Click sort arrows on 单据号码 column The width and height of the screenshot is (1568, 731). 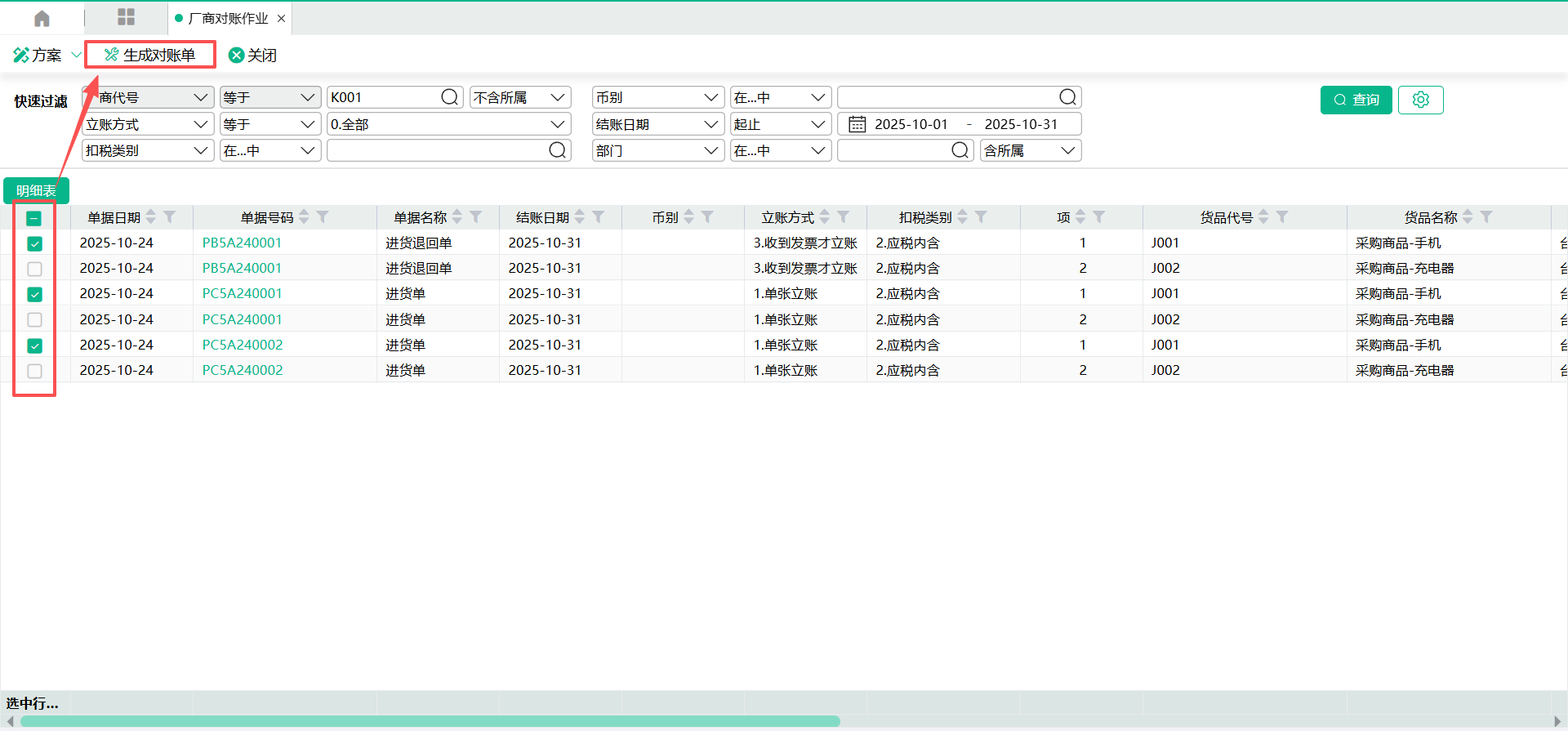(305, 217)
